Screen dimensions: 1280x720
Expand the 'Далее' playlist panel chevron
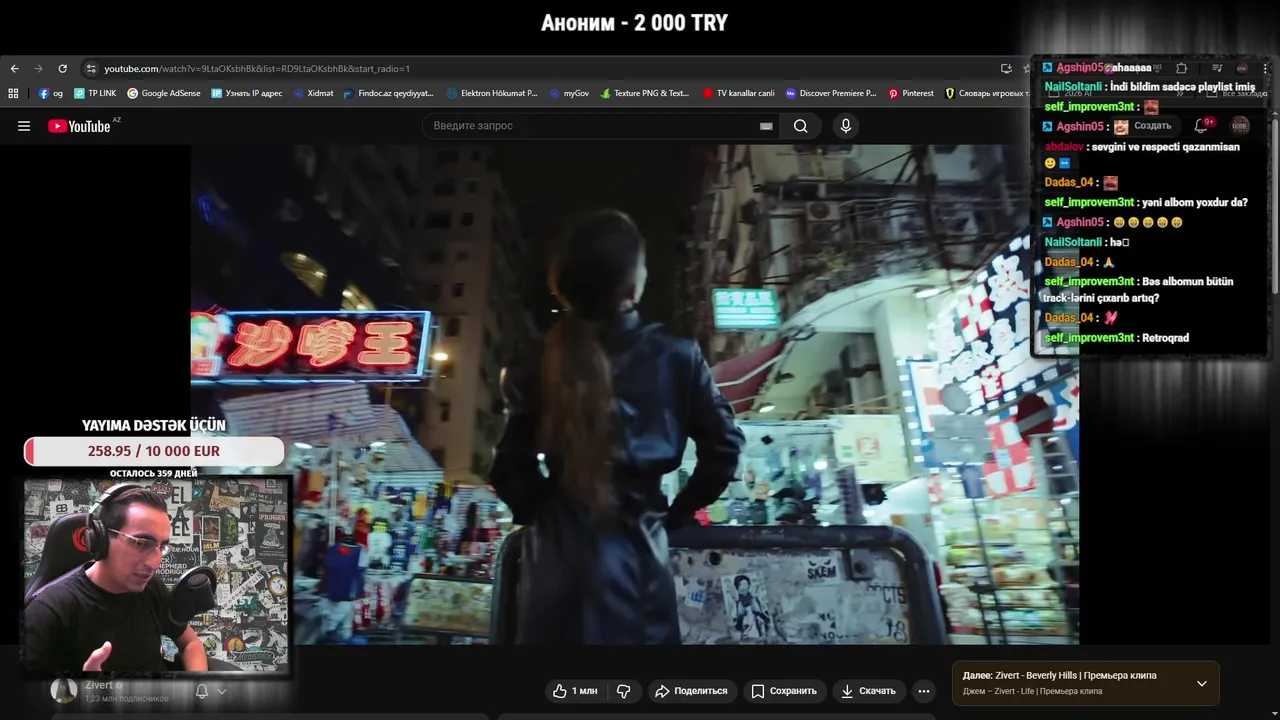pos(1202,684)
